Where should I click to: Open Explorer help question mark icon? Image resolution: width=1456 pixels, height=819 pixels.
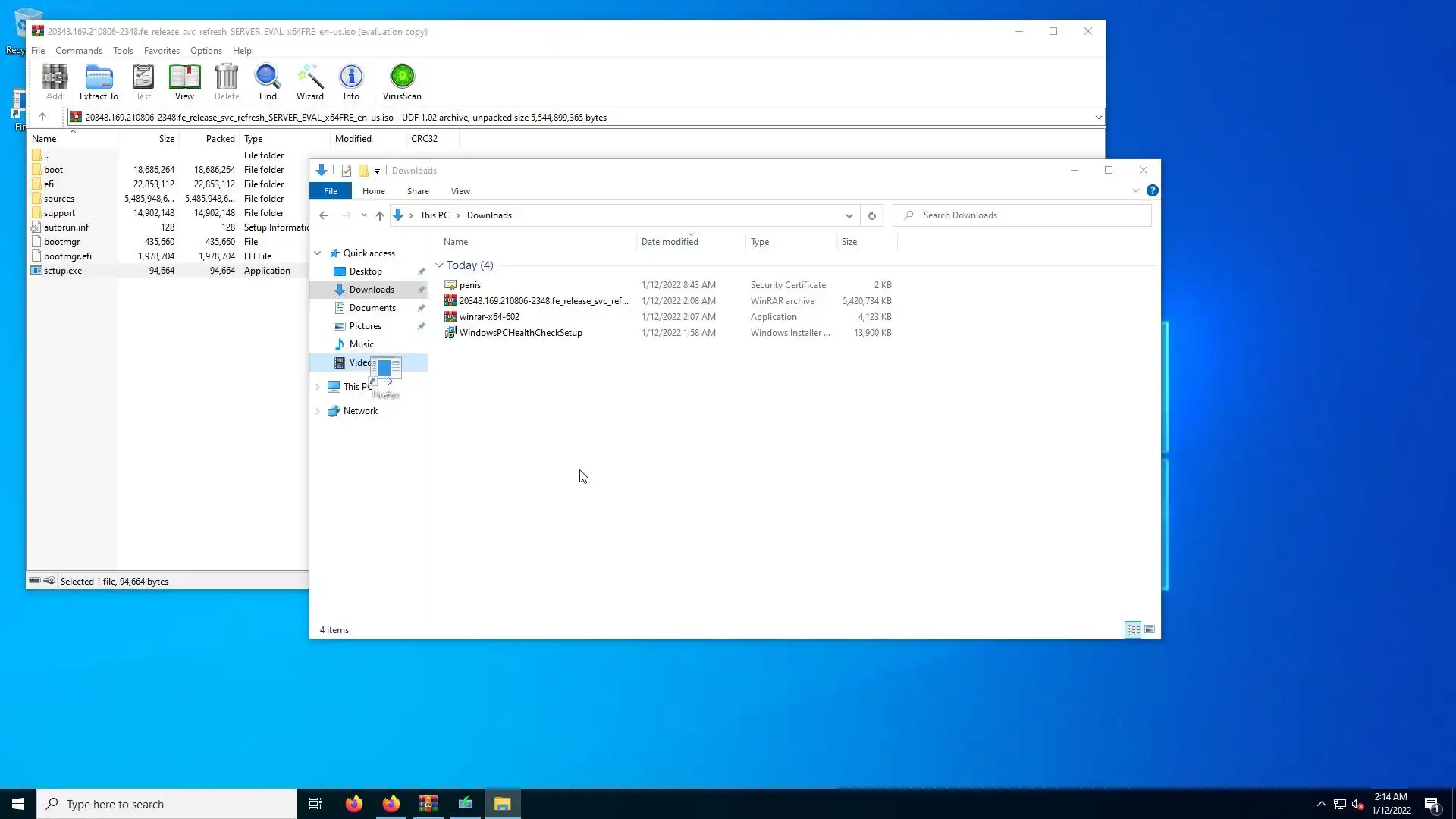[x=1152, y=190]
